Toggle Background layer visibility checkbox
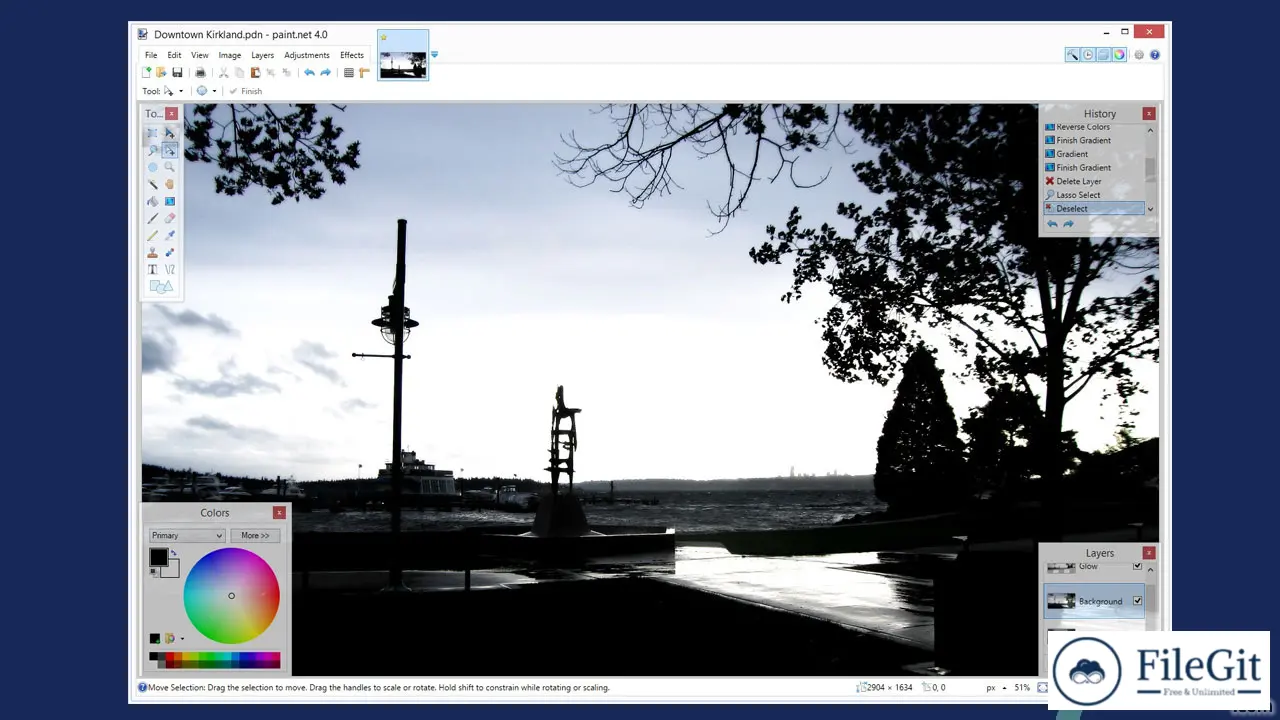 (x=1137, y=601)
